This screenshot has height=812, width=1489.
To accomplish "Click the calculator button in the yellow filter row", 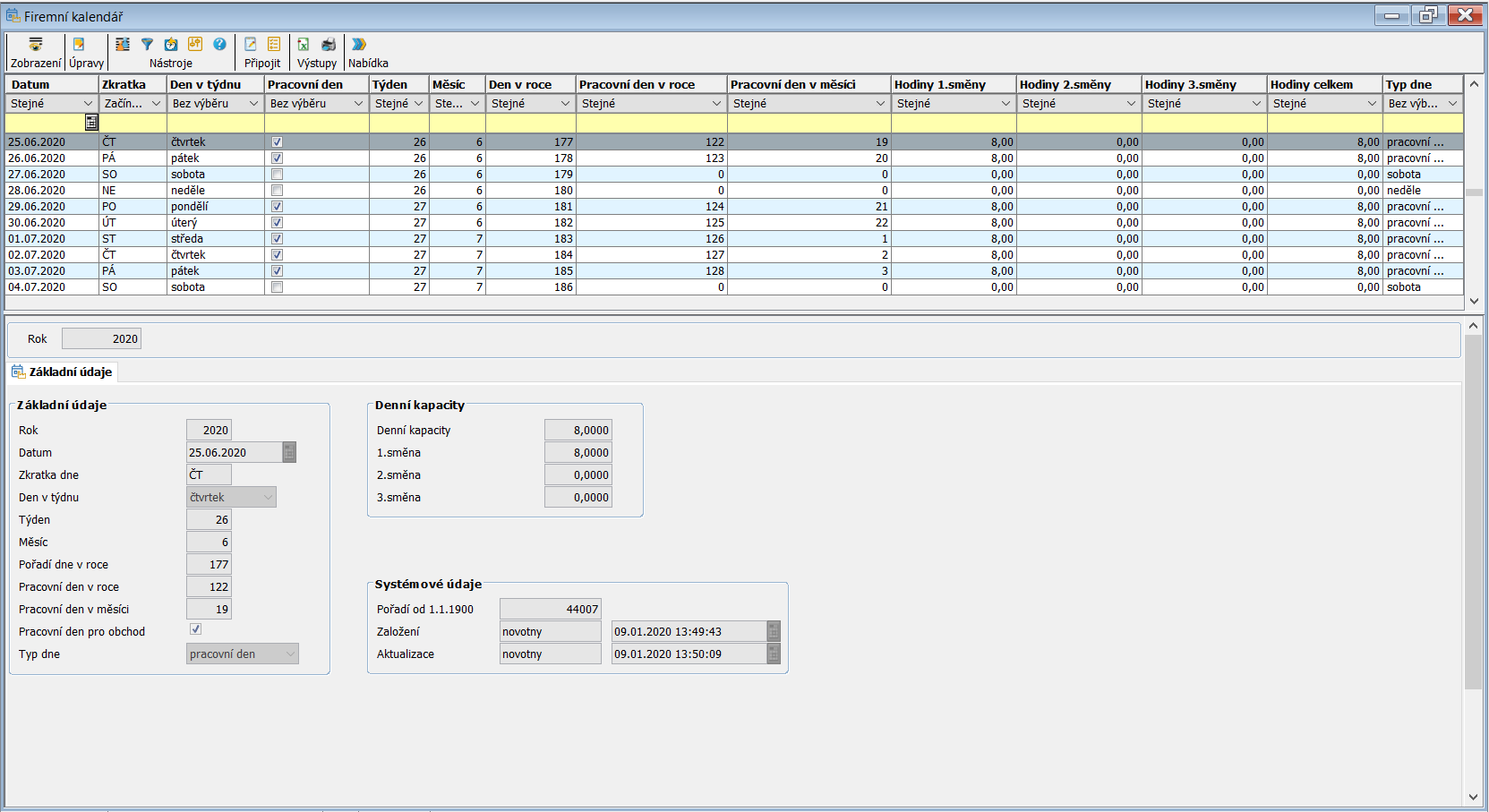I will pos(91,123).
